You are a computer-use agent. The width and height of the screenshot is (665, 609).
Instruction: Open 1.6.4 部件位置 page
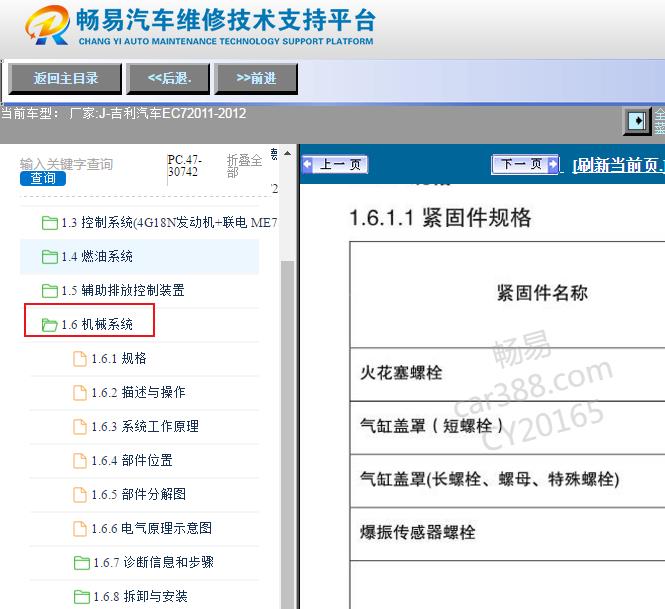[132, 460]
